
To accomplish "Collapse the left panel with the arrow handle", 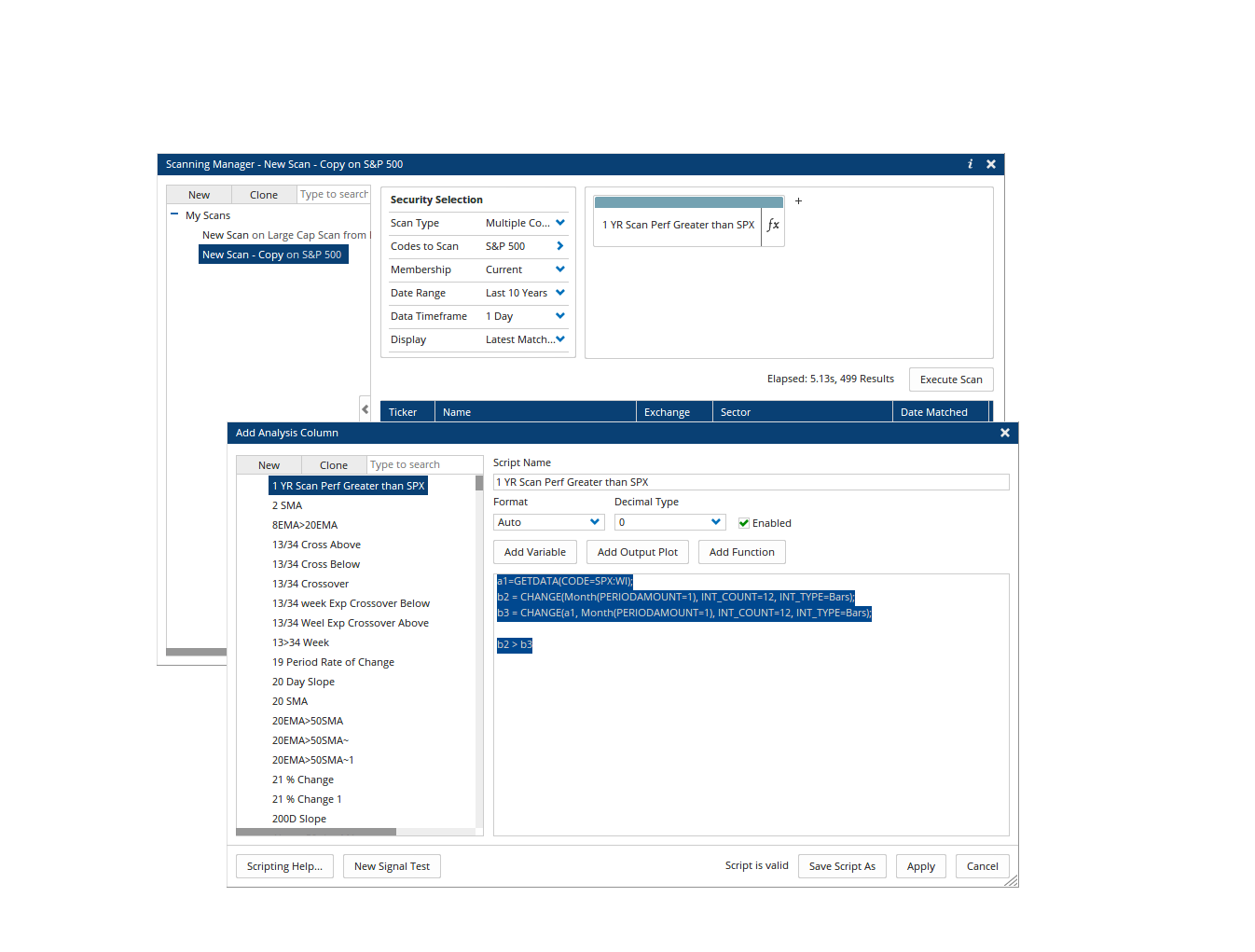I will (x=365, y=408).
